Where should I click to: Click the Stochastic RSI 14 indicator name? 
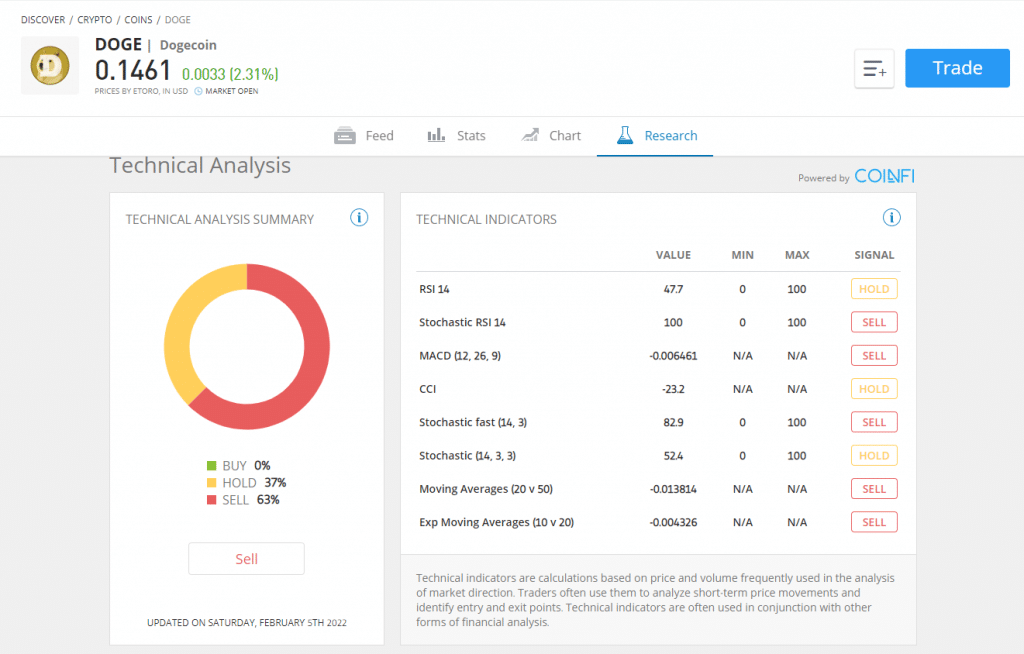click(x=462, y=322)
